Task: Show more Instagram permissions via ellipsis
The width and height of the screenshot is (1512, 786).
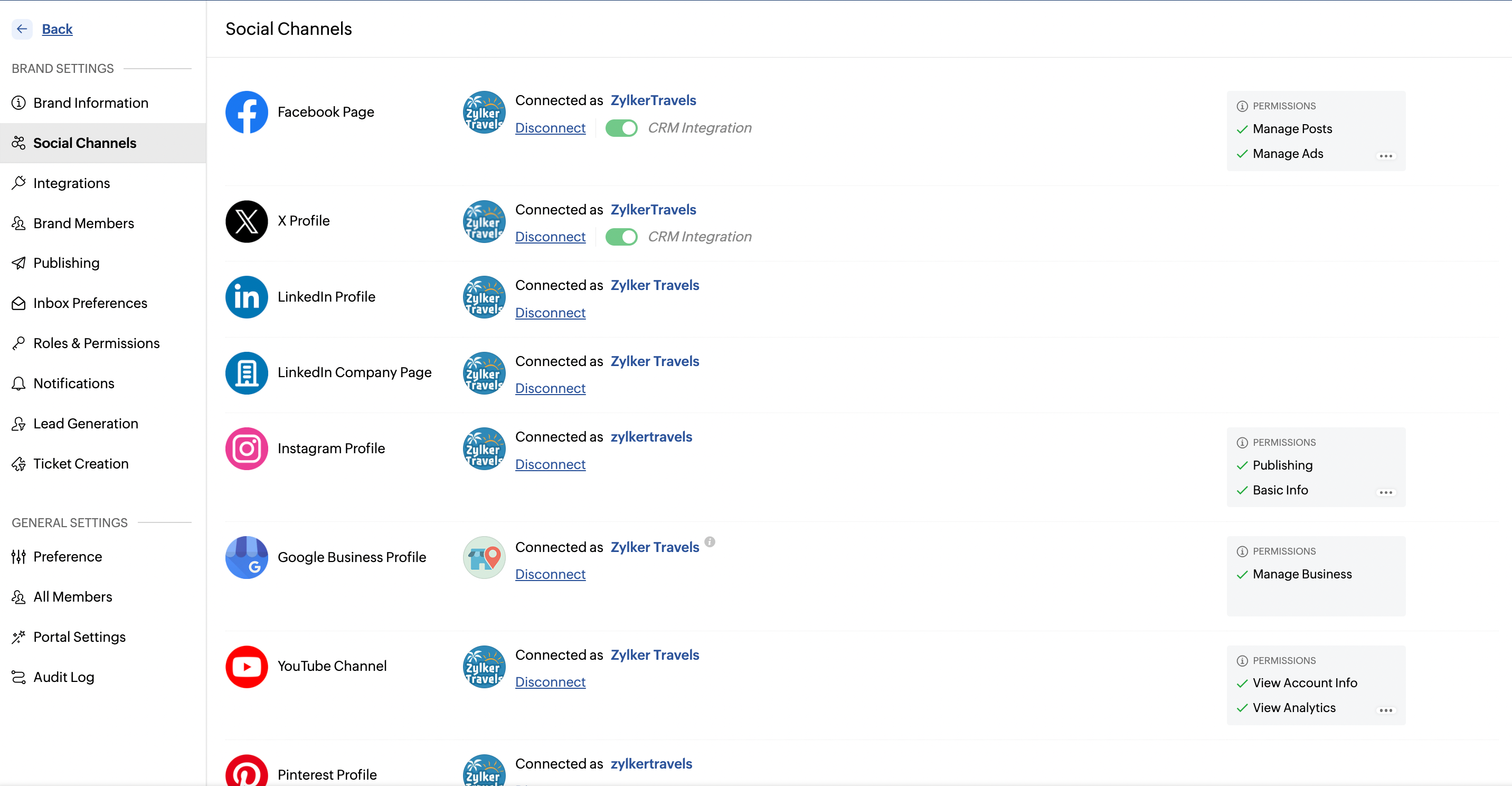Action: (x=1385, y=492)
